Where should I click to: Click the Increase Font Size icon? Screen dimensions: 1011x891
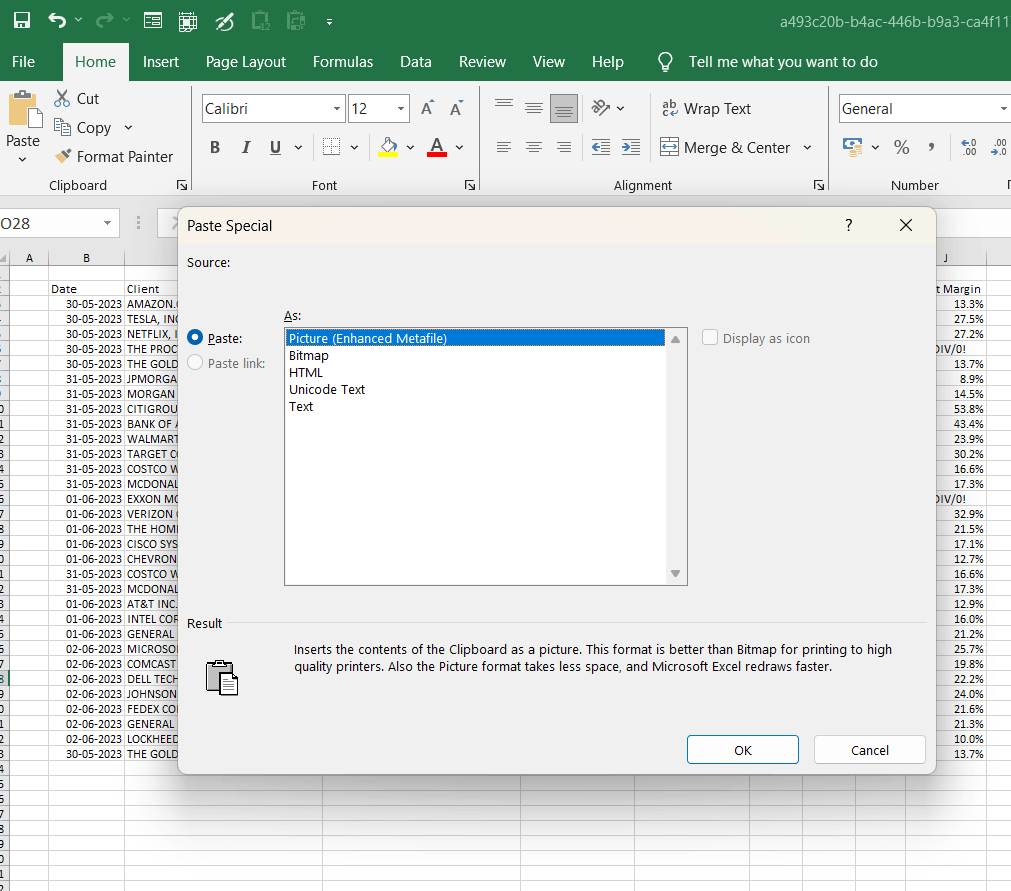(427, 109)
